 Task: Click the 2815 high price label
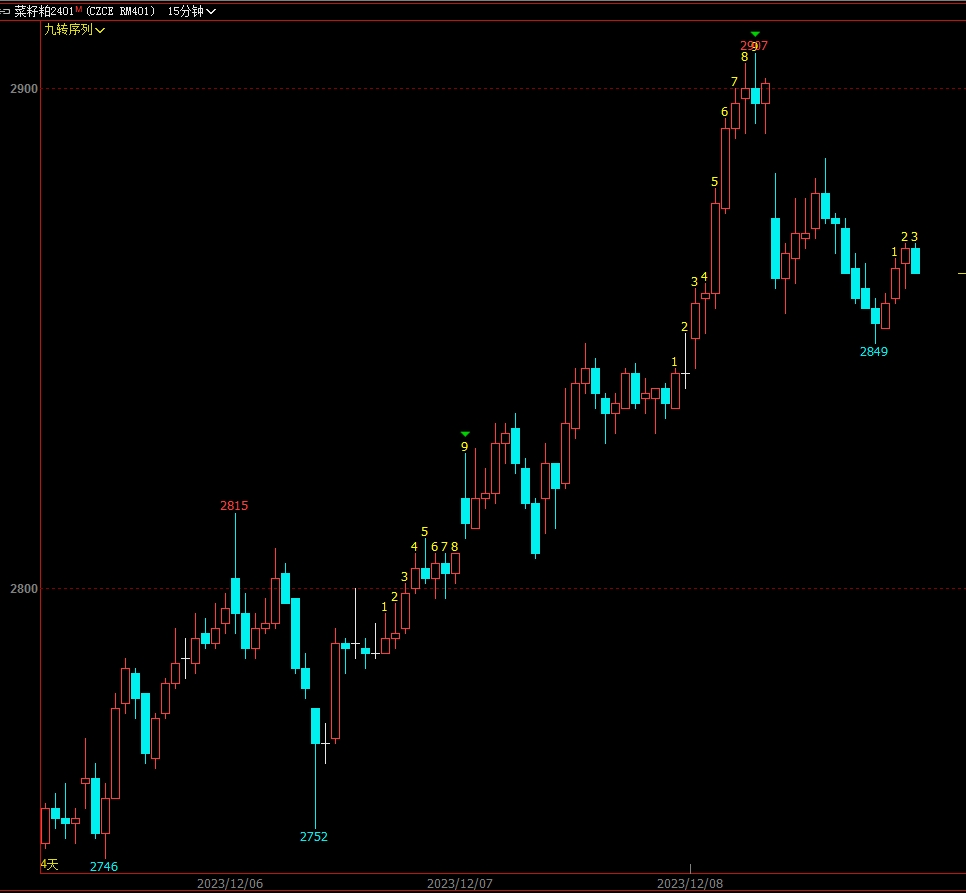(x=234, y=506)
